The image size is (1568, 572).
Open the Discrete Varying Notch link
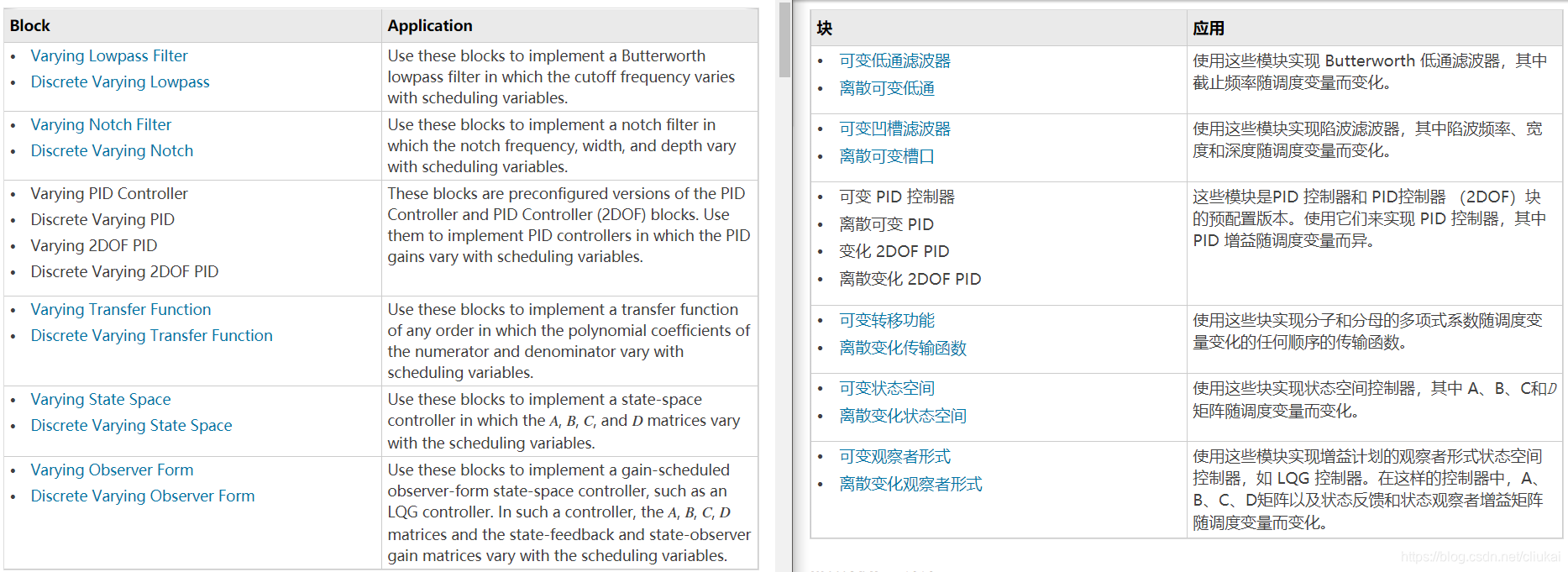[x=112, y=151]
